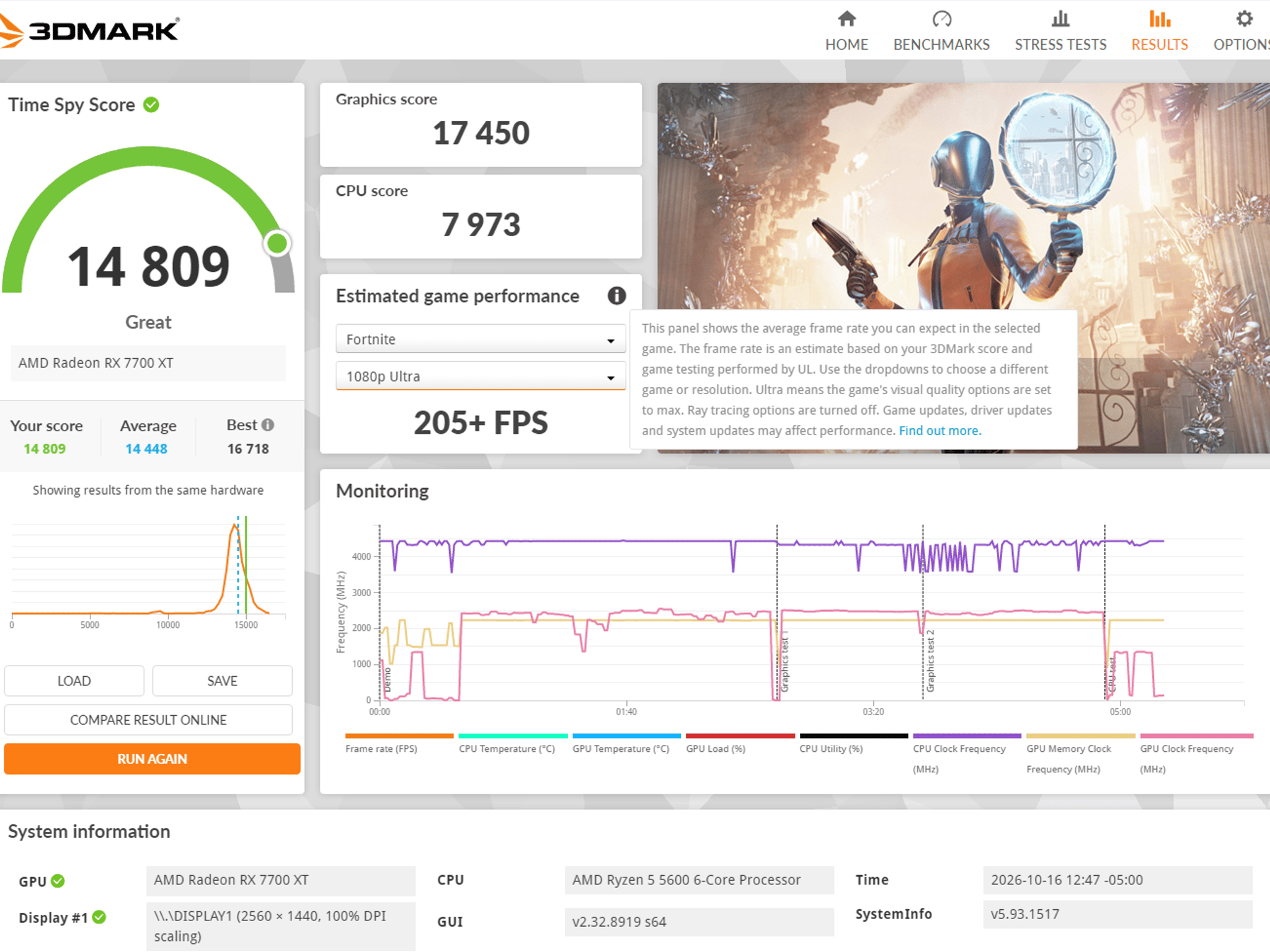Open the STRESS TESTS tab label

click(1060, 45)
